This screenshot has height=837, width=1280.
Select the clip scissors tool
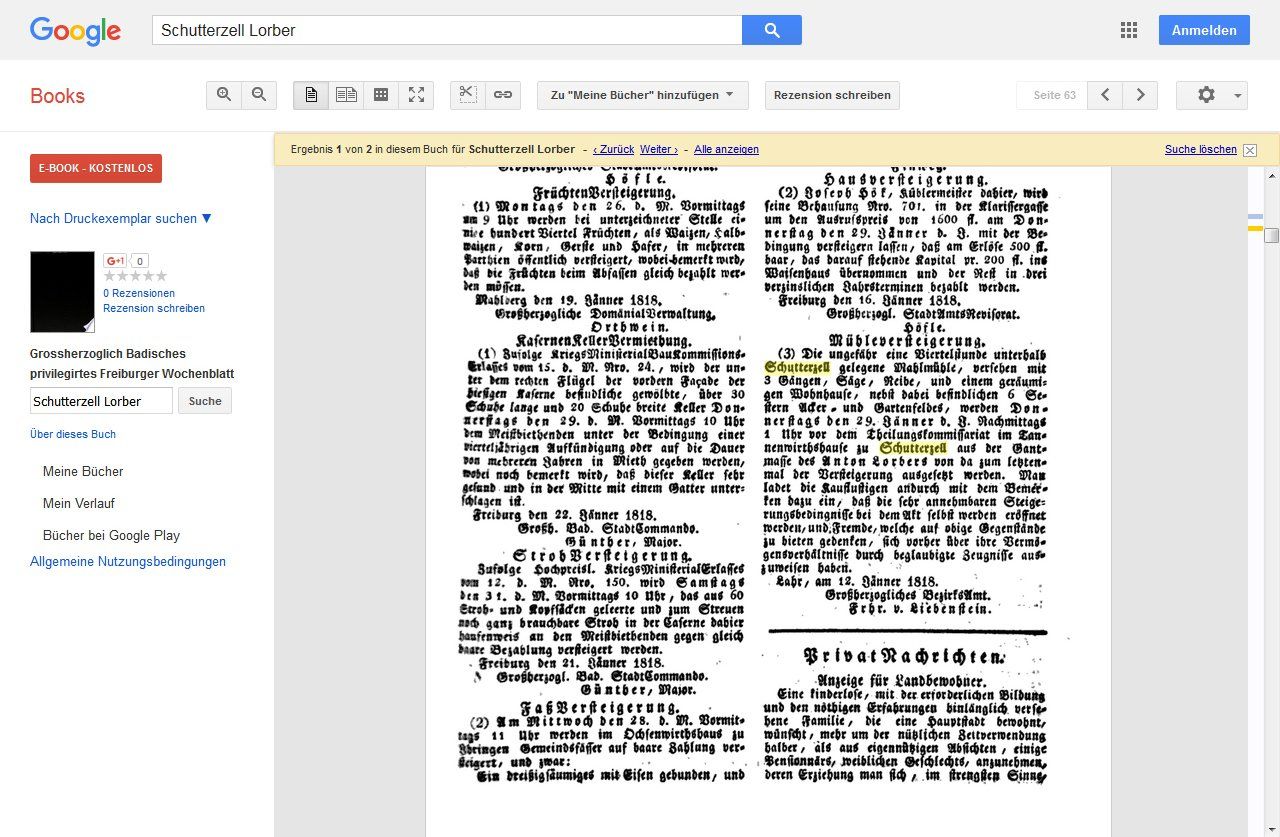468,95
